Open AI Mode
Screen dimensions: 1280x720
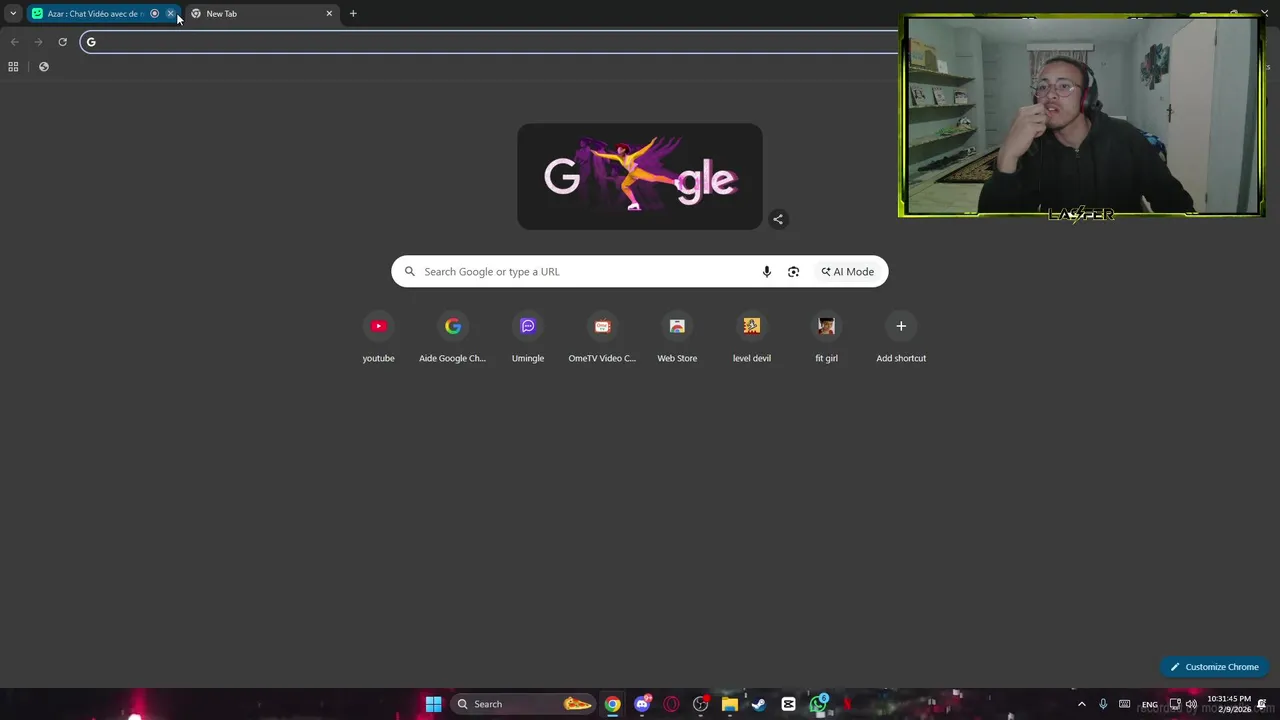point(848,272)
